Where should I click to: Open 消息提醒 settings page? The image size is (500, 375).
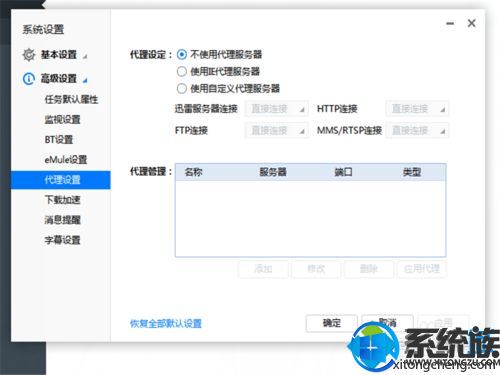point(62,220)
